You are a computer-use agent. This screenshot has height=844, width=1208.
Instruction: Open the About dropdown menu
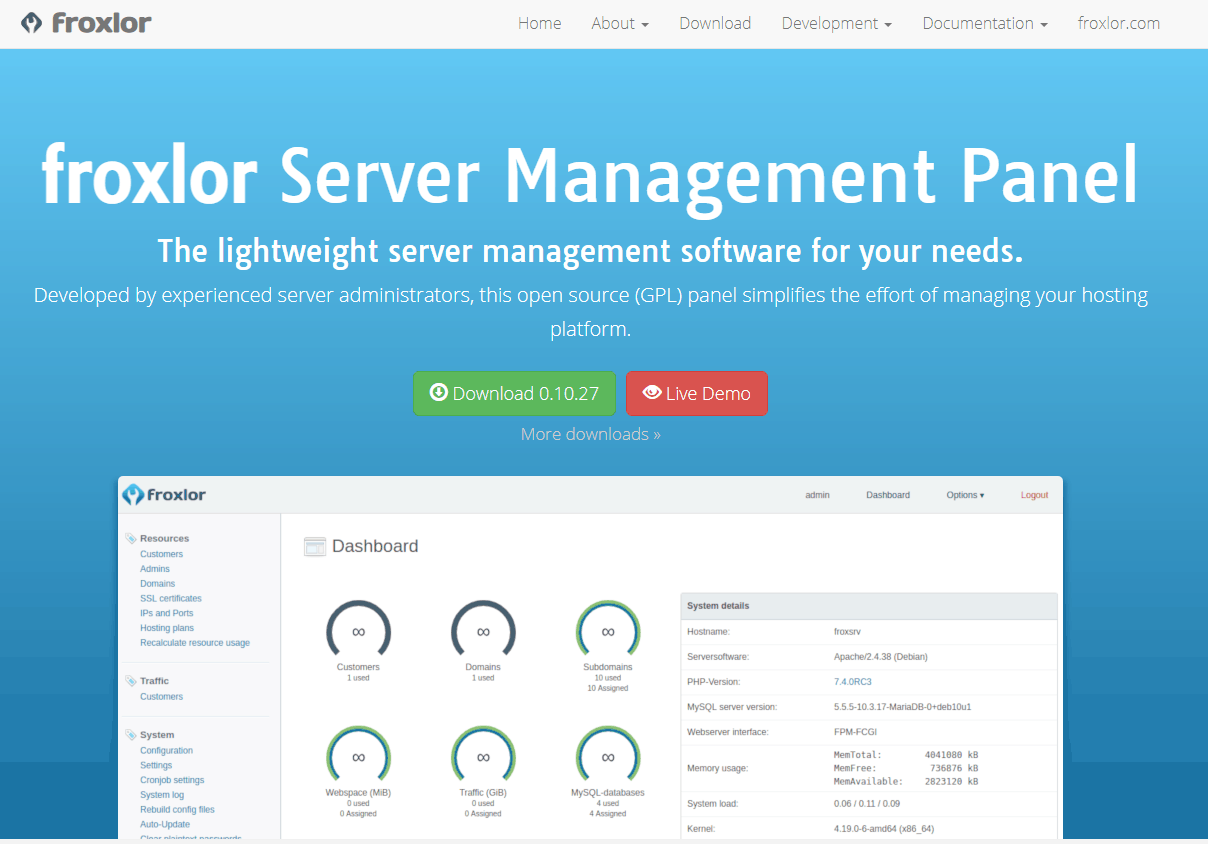(x=620, y=23)
